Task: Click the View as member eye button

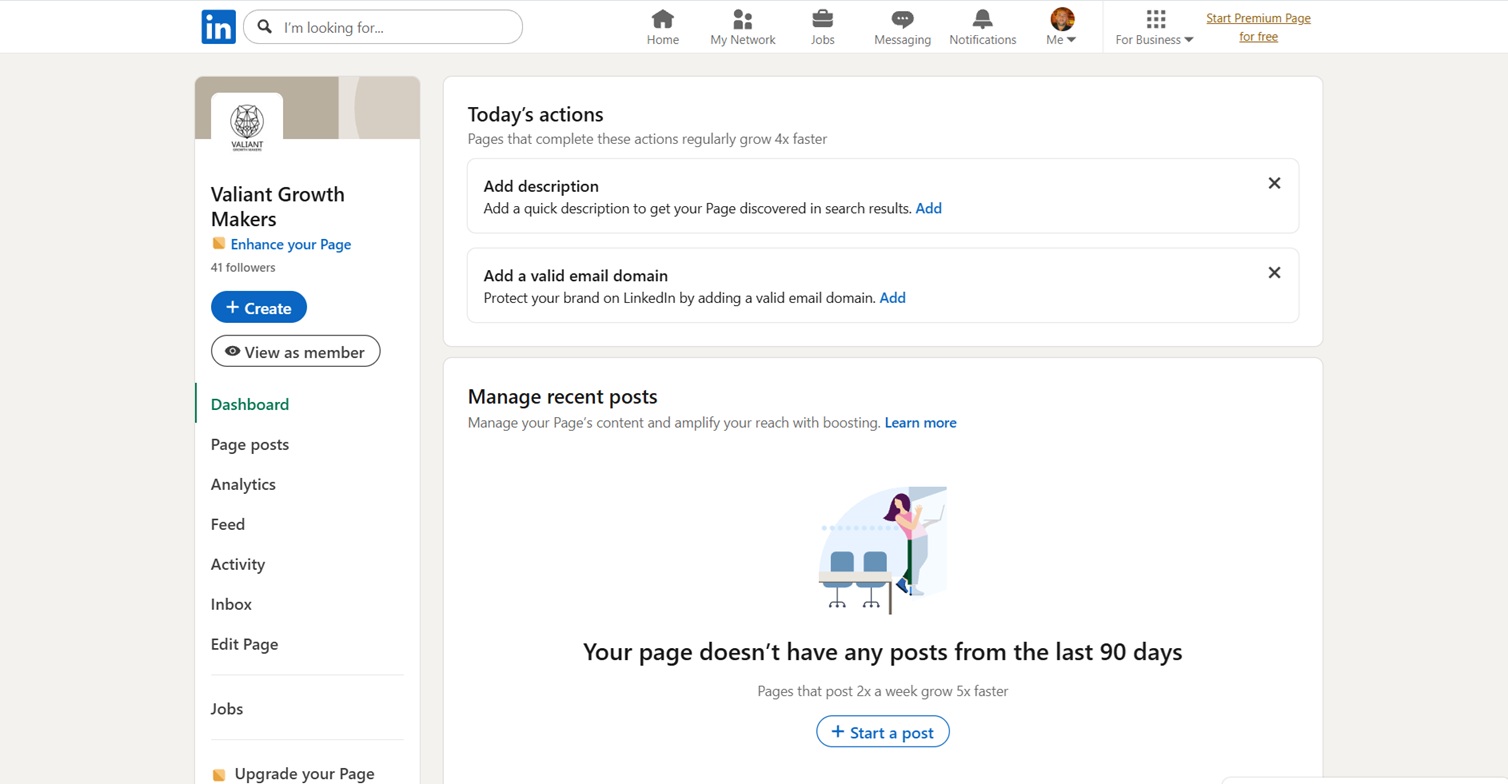Action: tap(295, 351)
